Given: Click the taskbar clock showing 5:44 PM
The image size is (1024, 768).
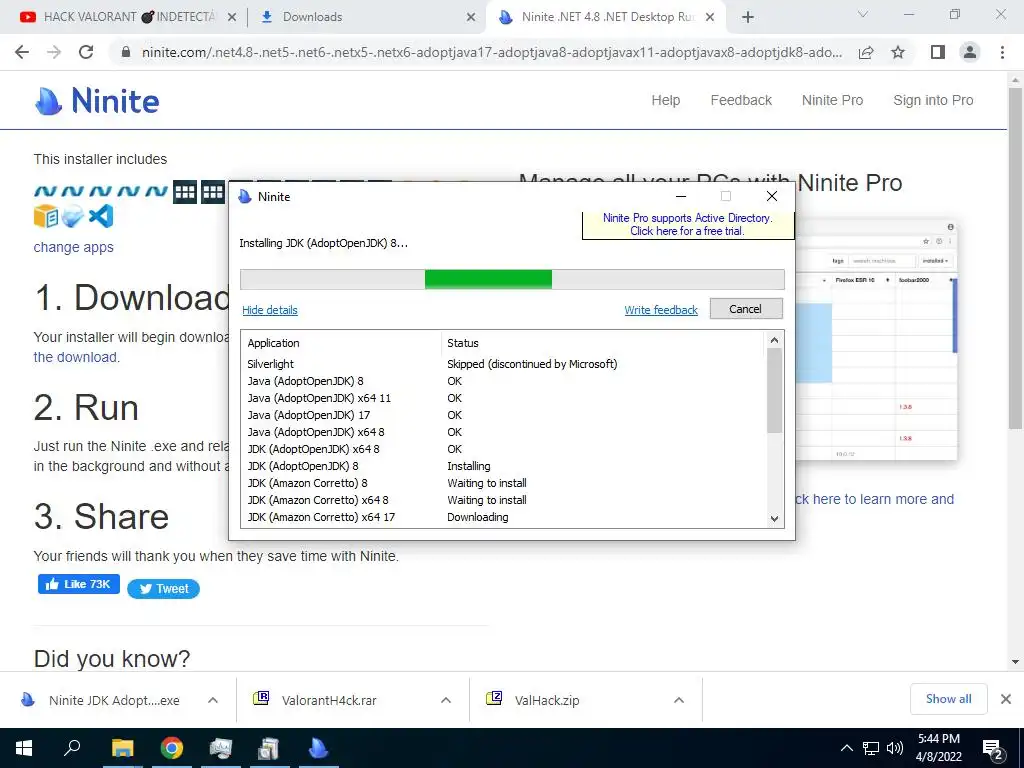Looking at the screenshot, I should point(938,748).
